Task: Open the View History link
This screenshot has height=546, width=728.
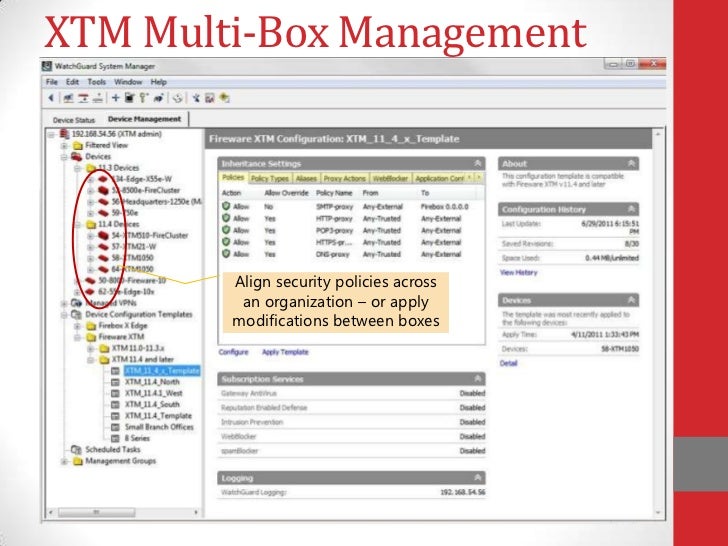Action: point(519,273)
